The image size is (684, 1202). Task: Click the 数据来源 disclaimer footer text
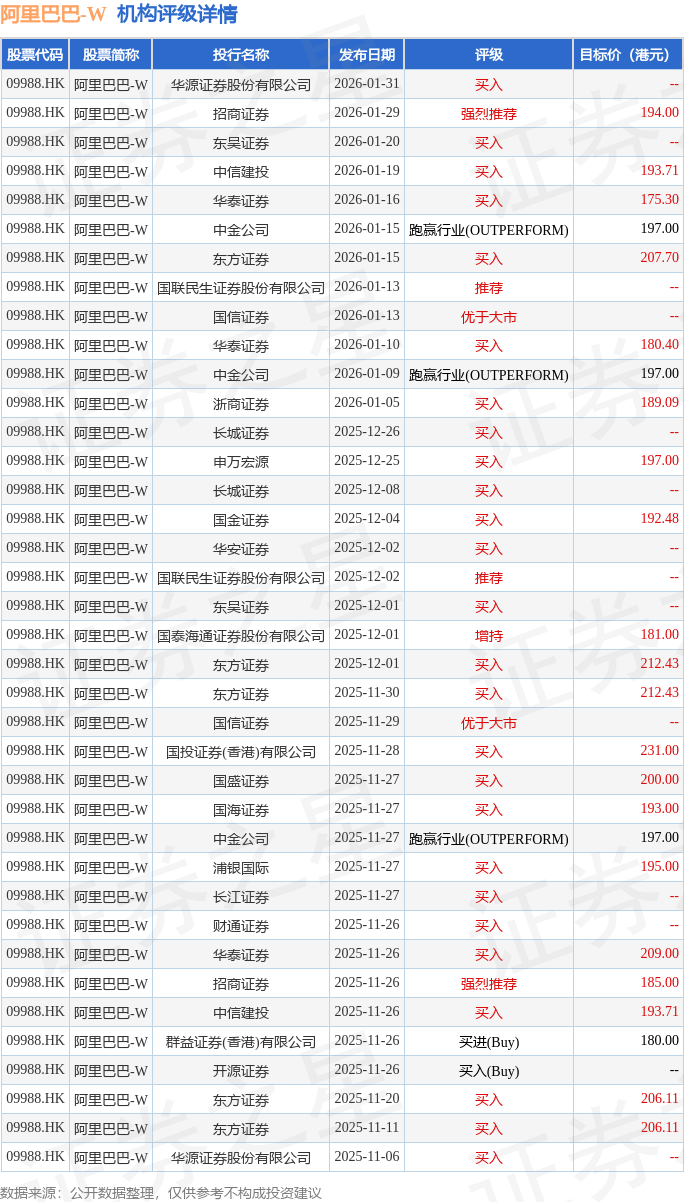[161, 1192]
